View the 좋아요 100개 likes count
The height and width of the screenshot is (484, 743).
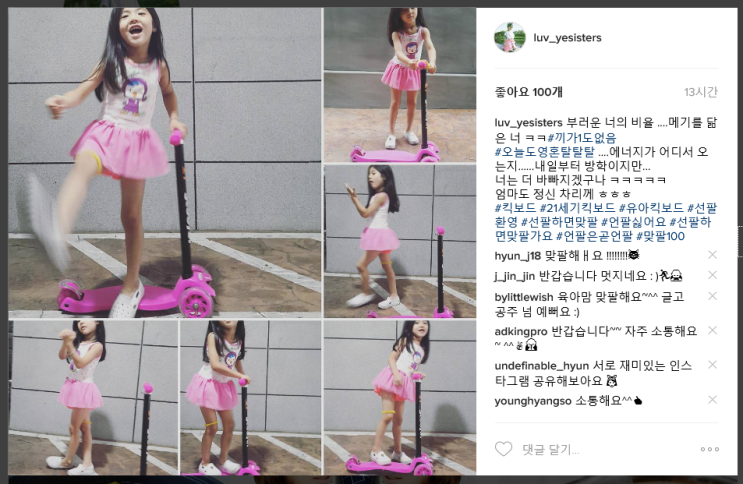(x=528, y=92)
